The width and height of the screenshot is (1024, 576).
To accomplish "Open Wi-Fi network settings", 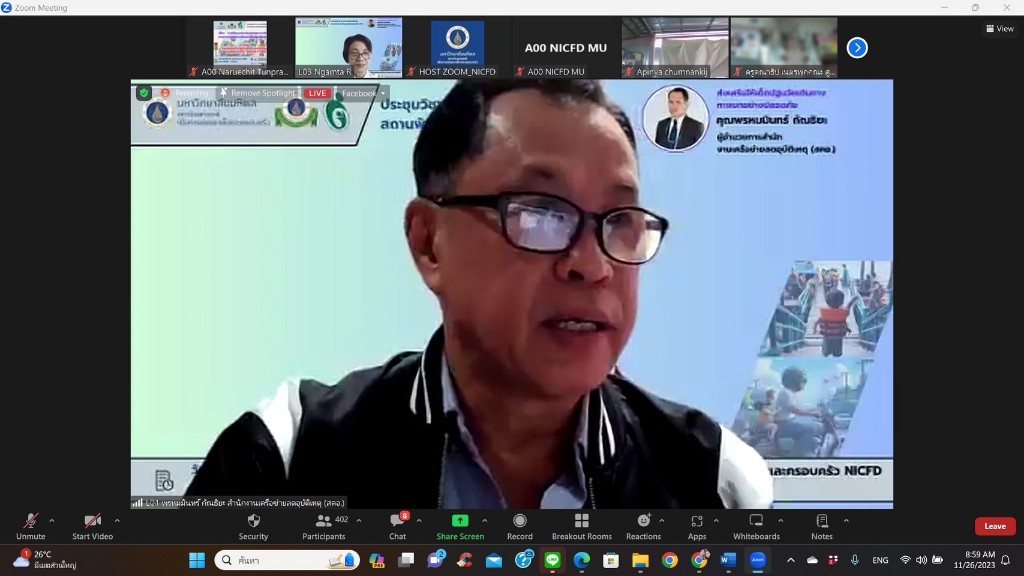I will click(x=905, y=560).
